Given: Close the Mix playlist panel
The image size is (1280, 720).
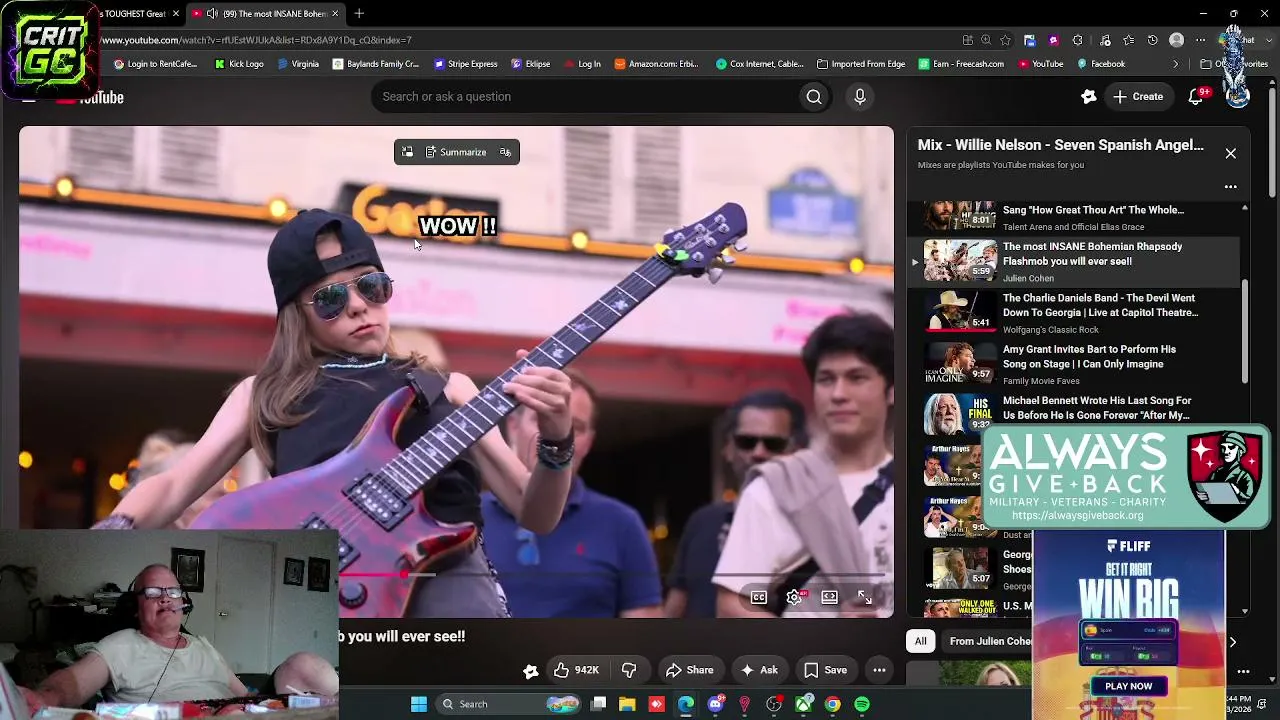Looking at the screenshot, I should tap(1231, 153).
